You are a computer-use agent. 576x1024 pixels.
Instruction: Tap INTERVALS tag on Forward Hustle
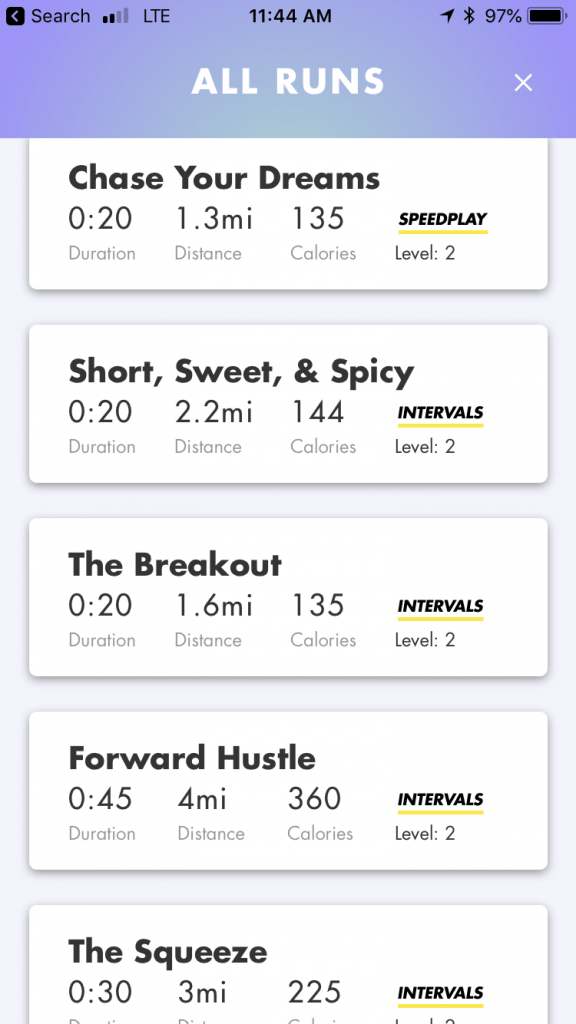point(440,799)
